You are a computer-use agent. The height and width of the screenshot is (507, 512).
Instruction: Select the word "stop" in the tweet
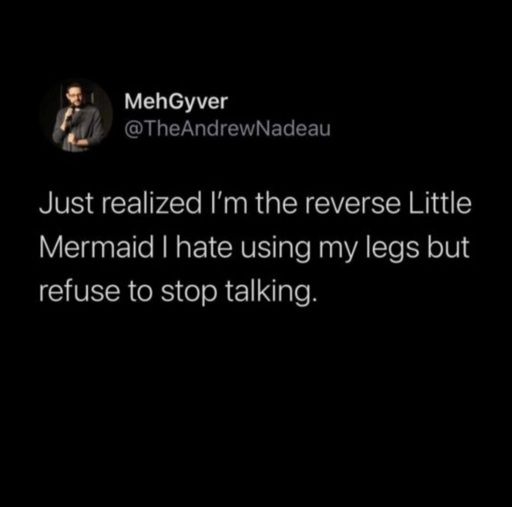click(189, 294)
